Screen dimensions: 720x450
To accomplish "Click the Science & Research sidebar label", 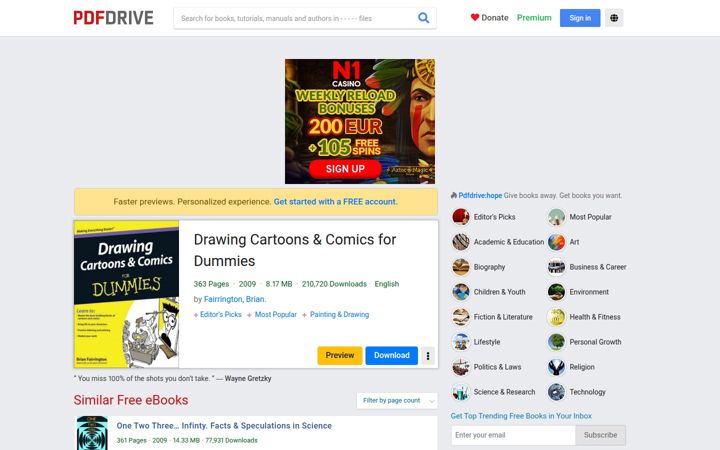I will 504,392.
